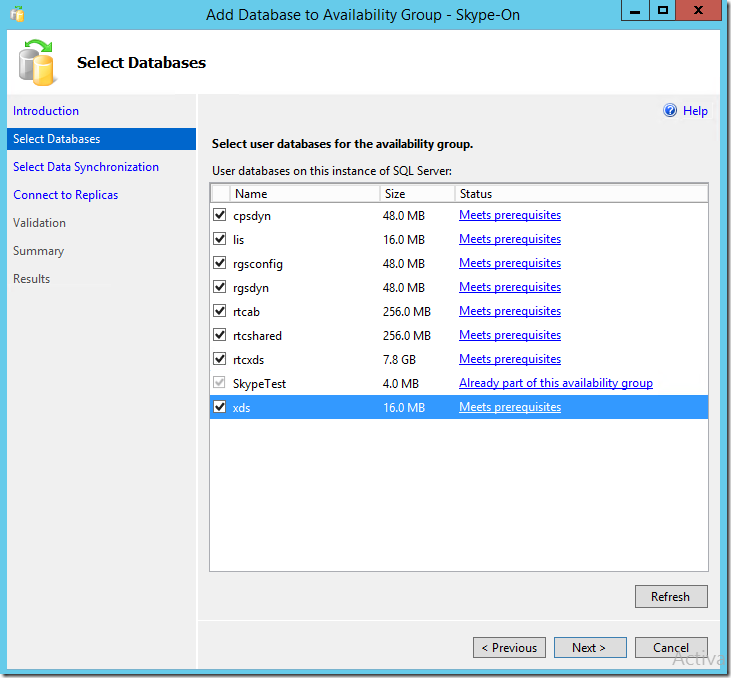Select the Select Databases wizard page
Image resolution: width=731 pixels, height=678 pixels.
pyautogui.click(x=101, y=139)
